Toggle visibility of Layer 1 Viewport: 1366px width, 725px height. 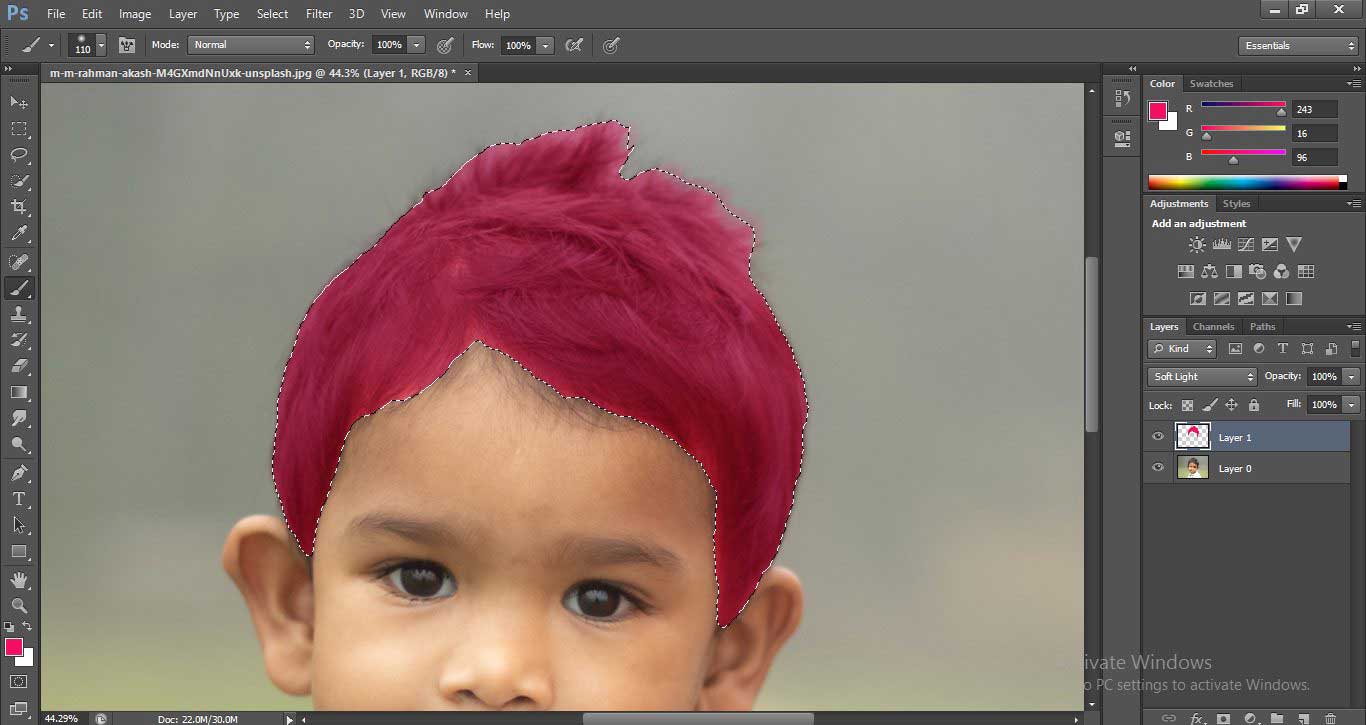point(1158,436)
